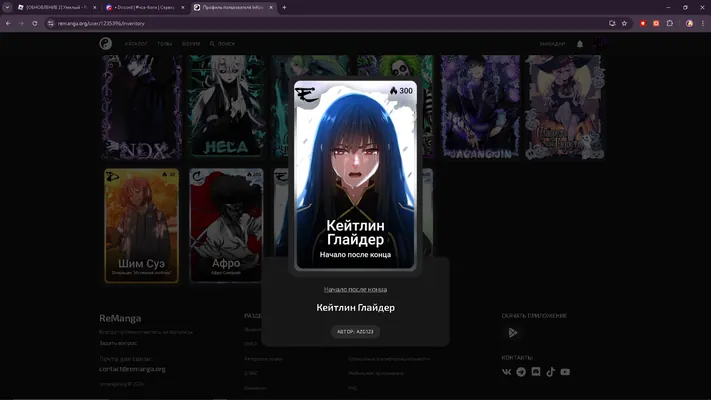Expand the tab search dropdown arrow
This screenshot has height=400, width=711.
click(7, 7)
